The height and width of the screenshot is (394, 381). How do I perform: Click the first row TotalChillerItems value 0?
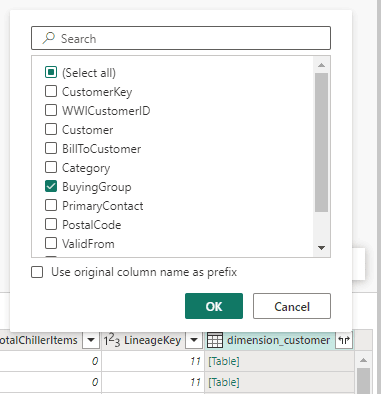[95, 361]
